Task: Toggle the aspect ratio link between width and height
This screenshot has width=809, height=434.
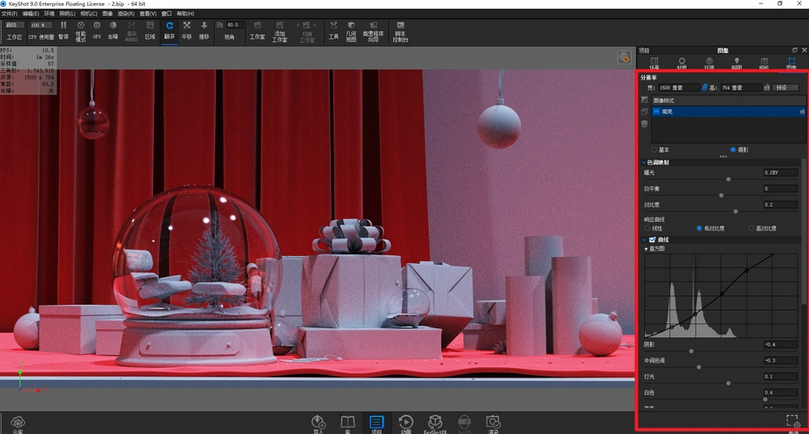Action: pos(703,88)
